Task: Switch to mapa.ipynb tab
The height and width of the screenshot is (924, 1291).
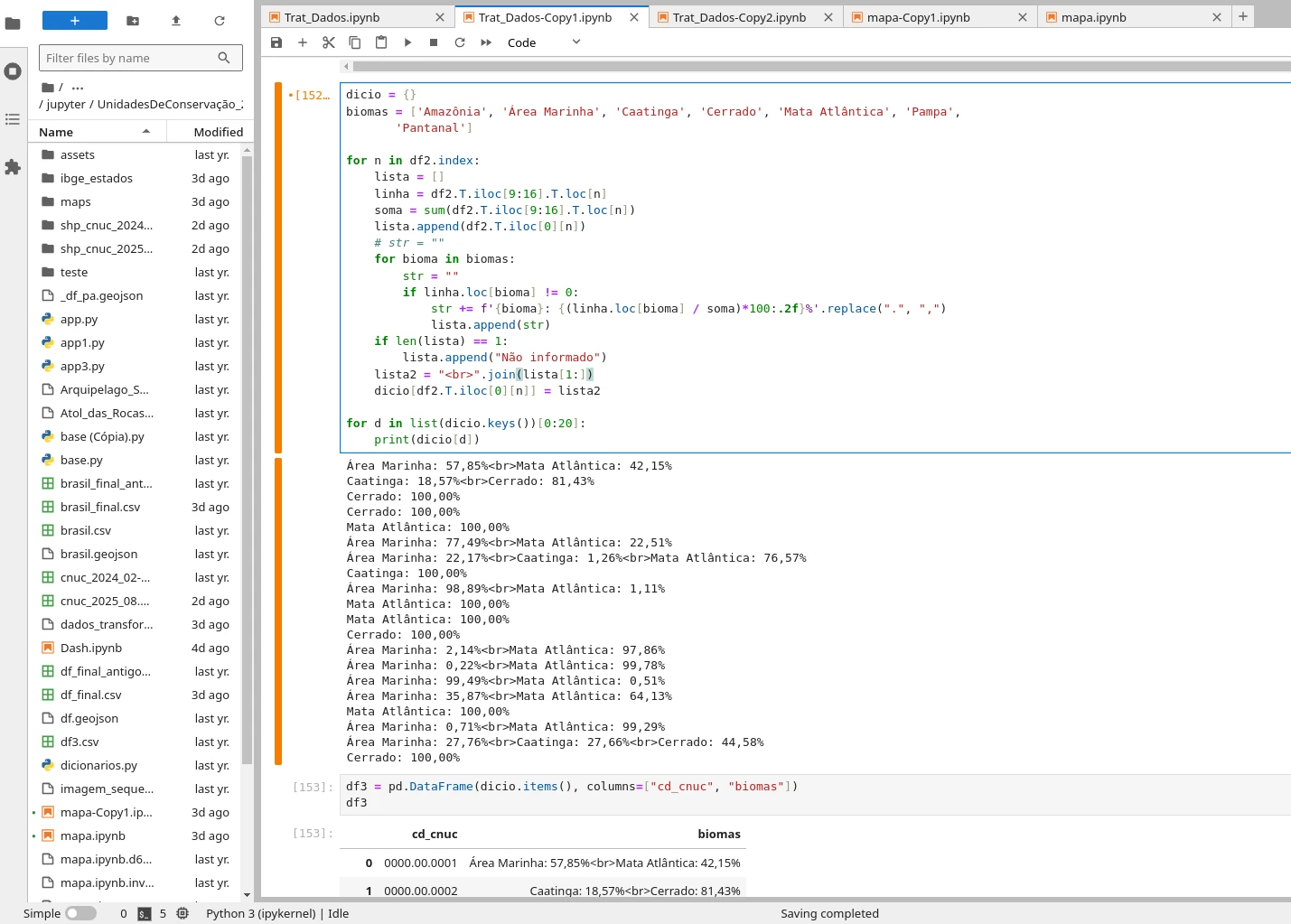Action: (1093, 17)
